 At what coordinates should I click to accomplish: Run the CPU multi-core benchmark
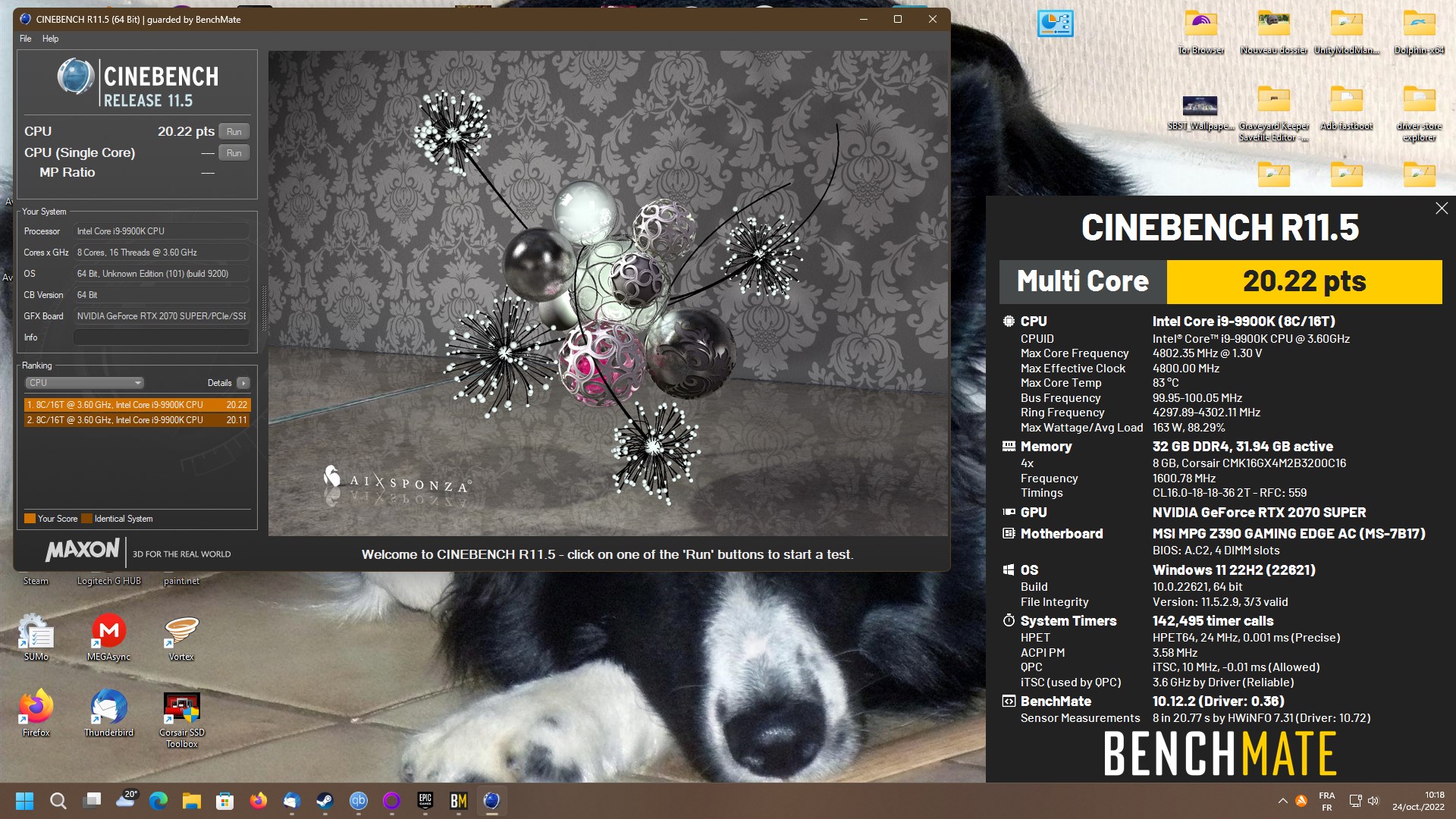coord(234,131)
